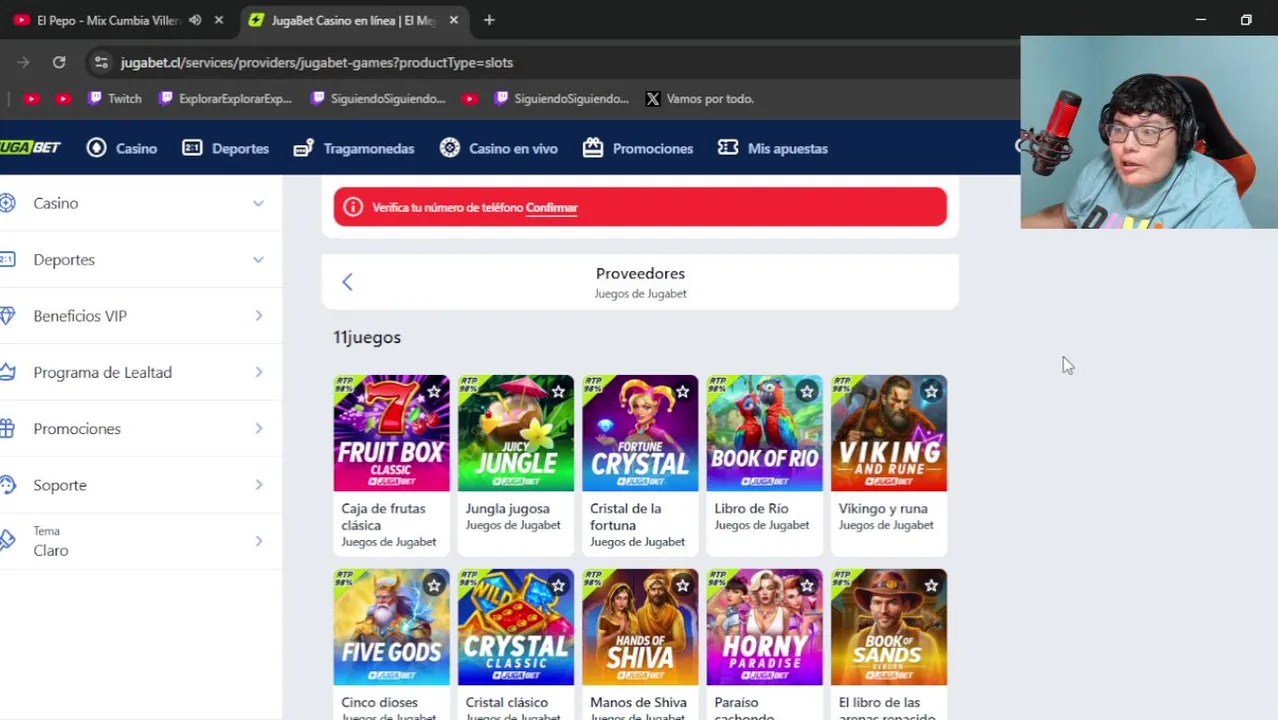This screenshot has height=720, width=1278.
Task: Click the Mis apuestas ticket icon
Action: point(728,148)
